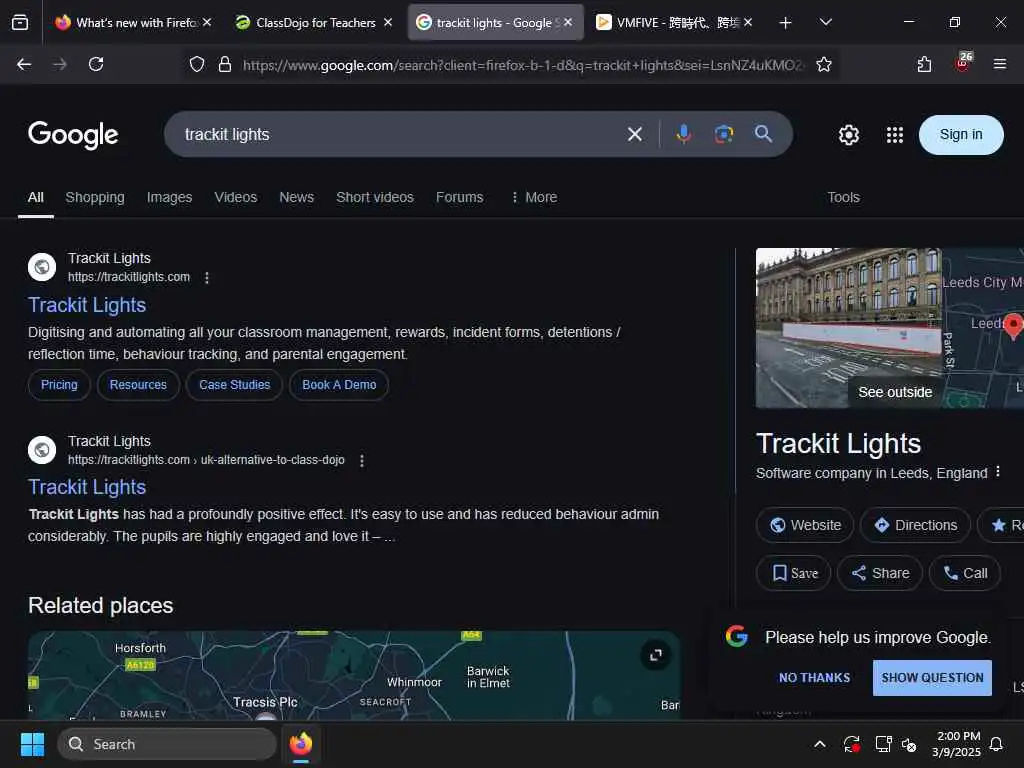This screenshot has height=768, width=1024.
Task: Open the Book A Demo sitelink
Action: [x=339, y=385]
